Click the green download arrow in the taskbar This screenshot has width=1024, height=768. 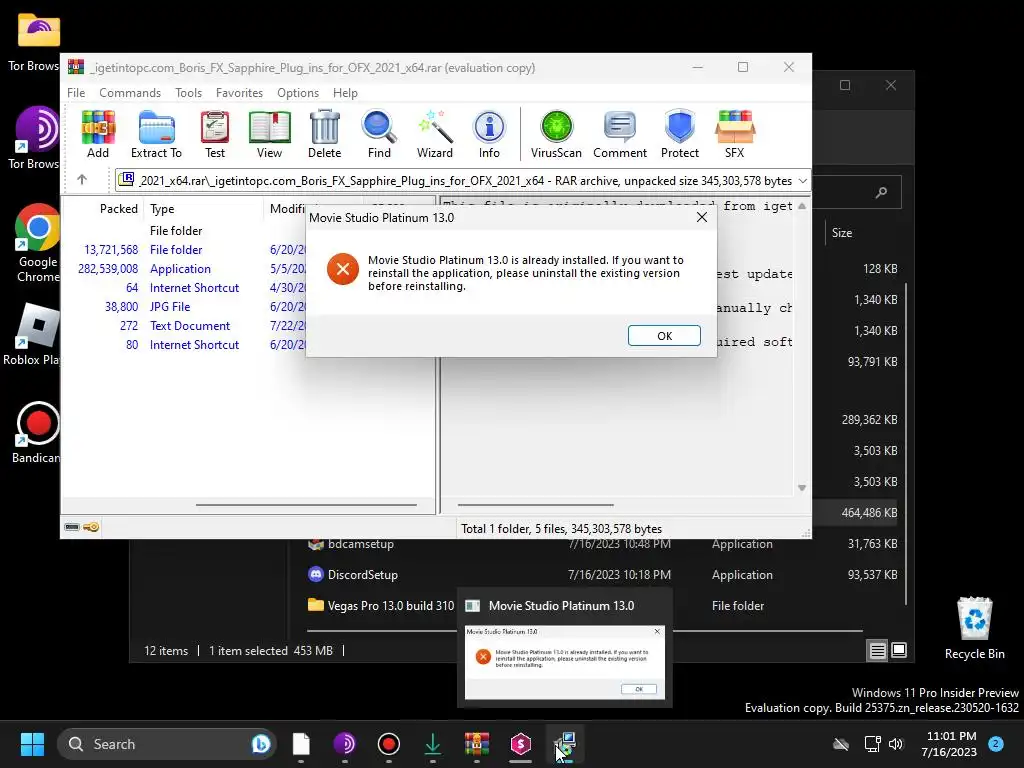point(432,744)
